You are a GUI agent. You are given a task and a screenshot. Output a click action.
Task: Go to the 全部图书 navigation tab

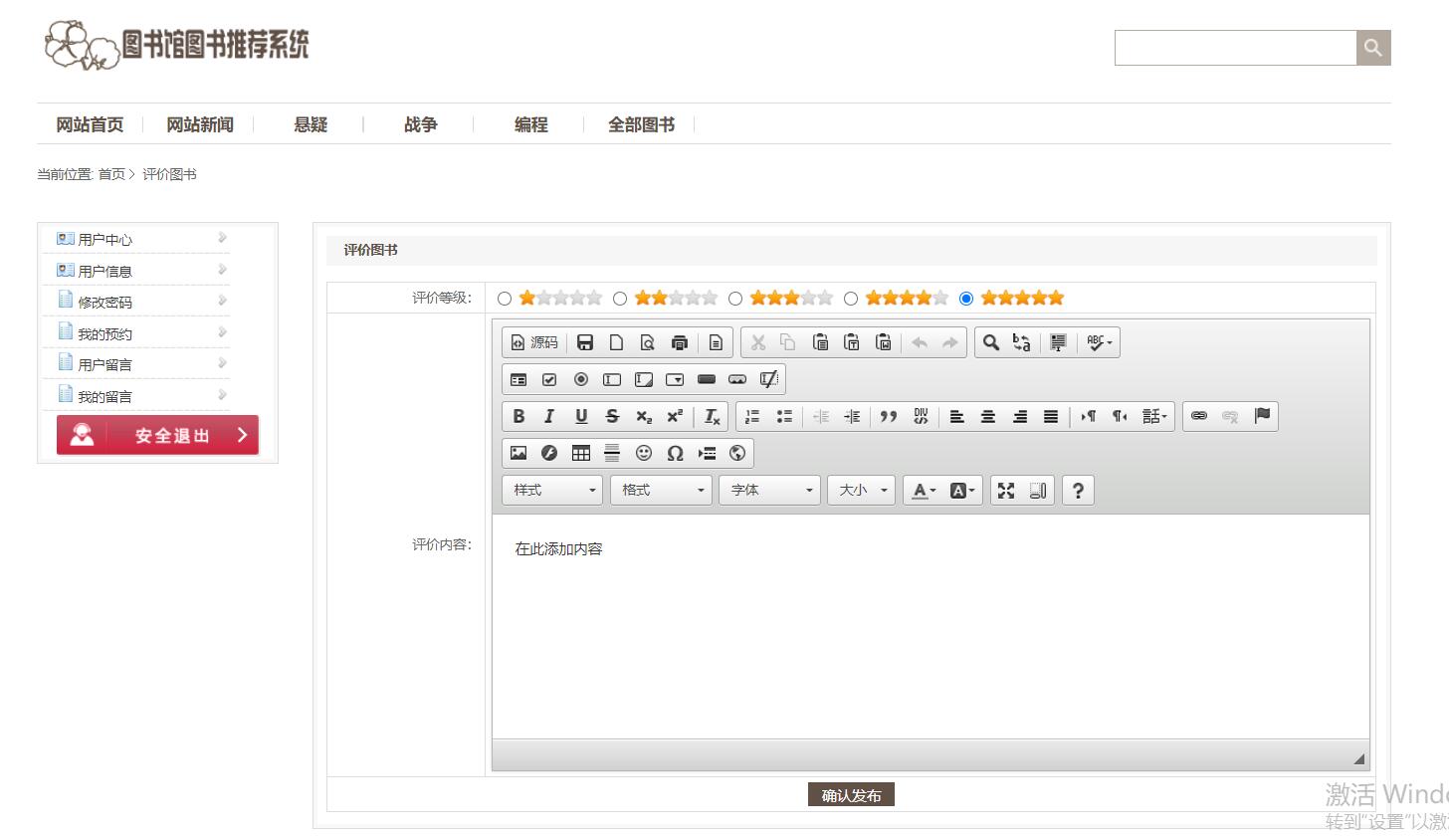coord(641,124)
